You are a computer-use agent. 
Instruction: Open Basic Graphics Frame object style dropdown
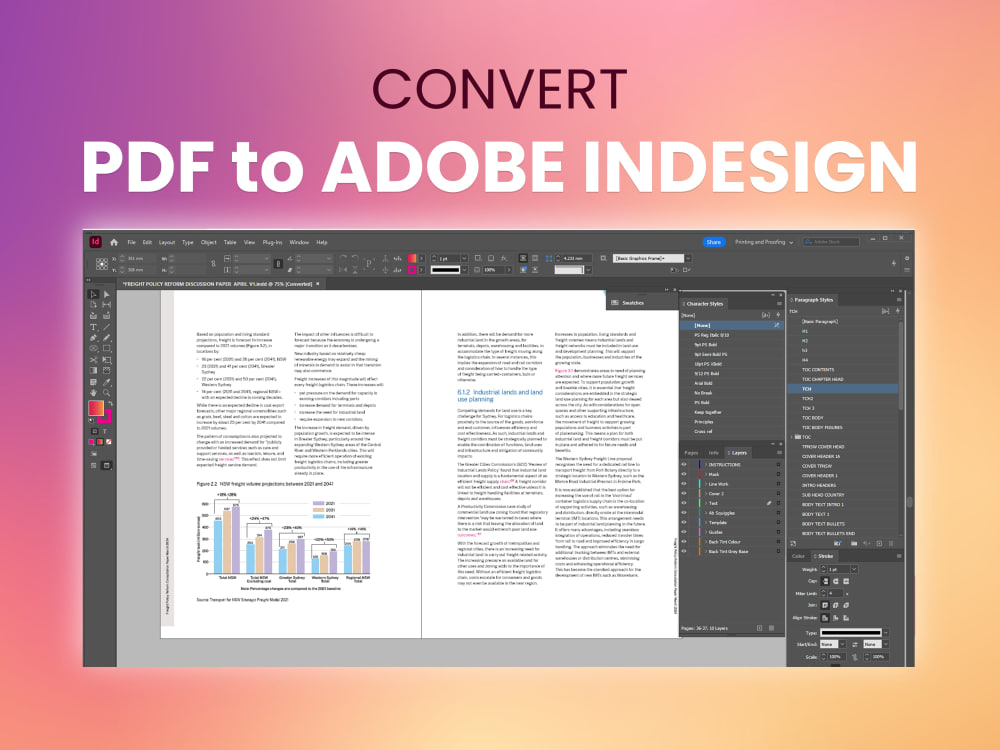click(x=688, y=258)
